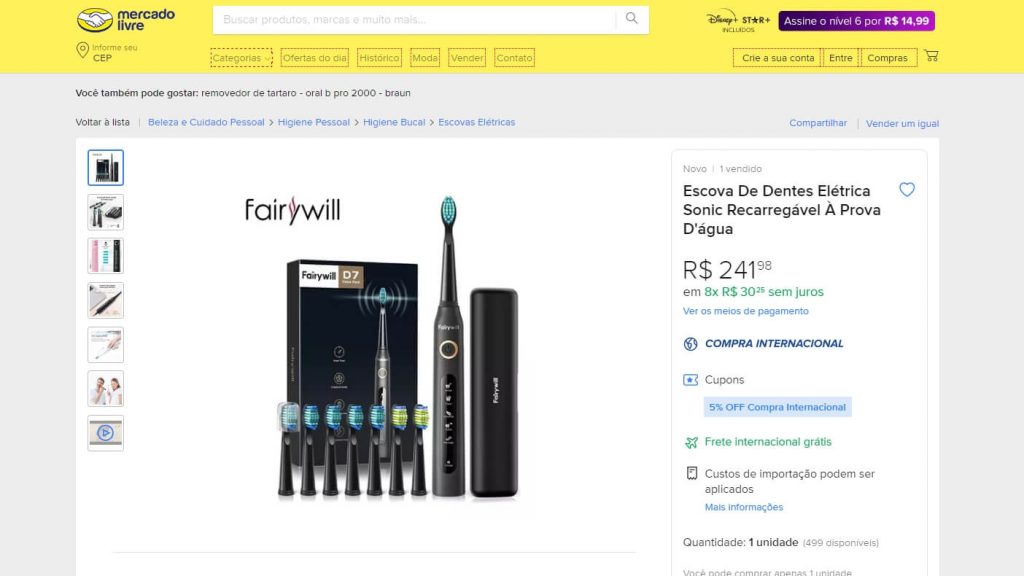Image resolution: width=1024 pixels, height=576 pixels.
Task: Open the Moda menu item
Action: point(424,57)
